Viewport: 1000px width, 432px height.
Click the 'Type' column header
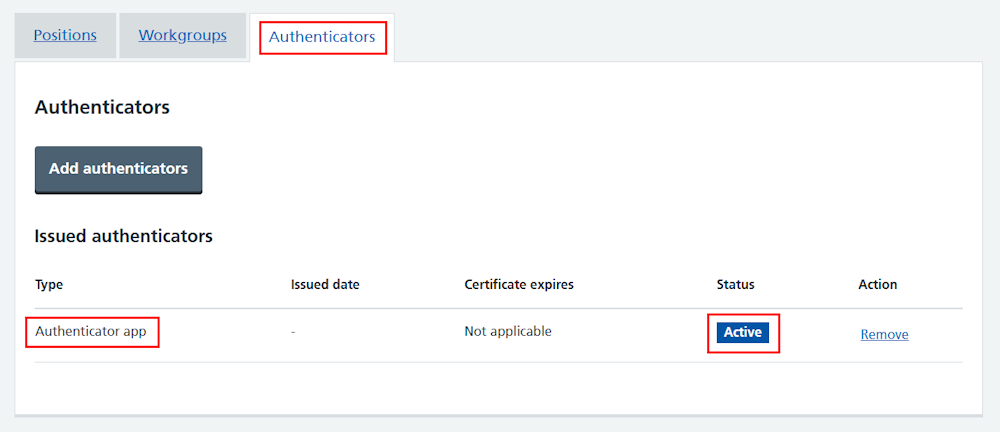tap(49, 285)
